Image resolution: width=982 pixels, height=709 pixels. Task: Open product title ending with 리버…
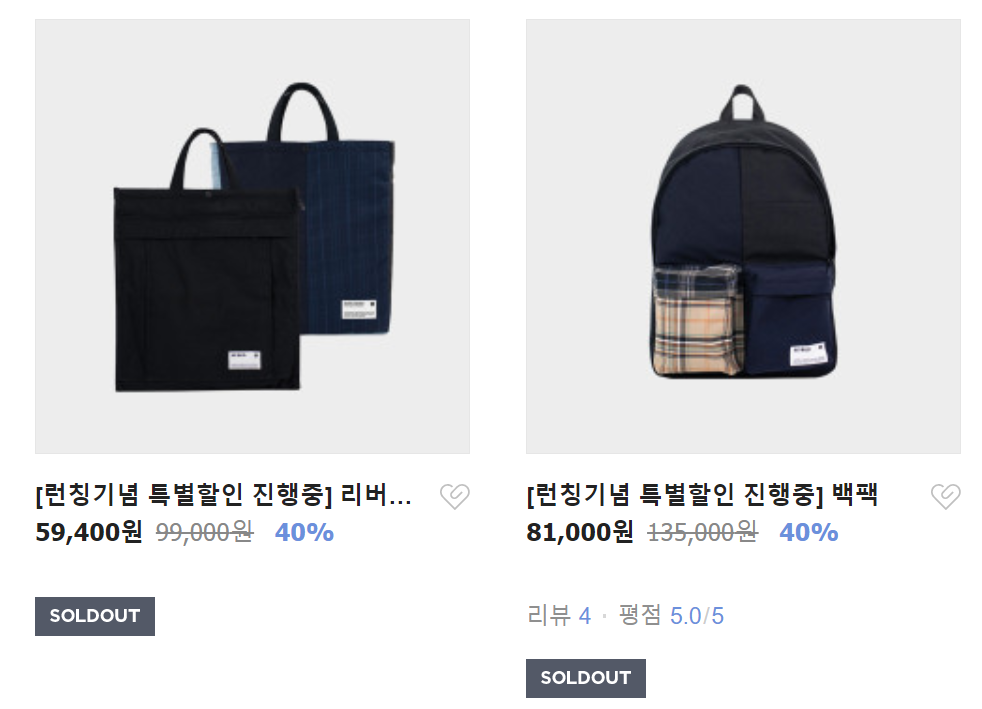tap(224, 495)
